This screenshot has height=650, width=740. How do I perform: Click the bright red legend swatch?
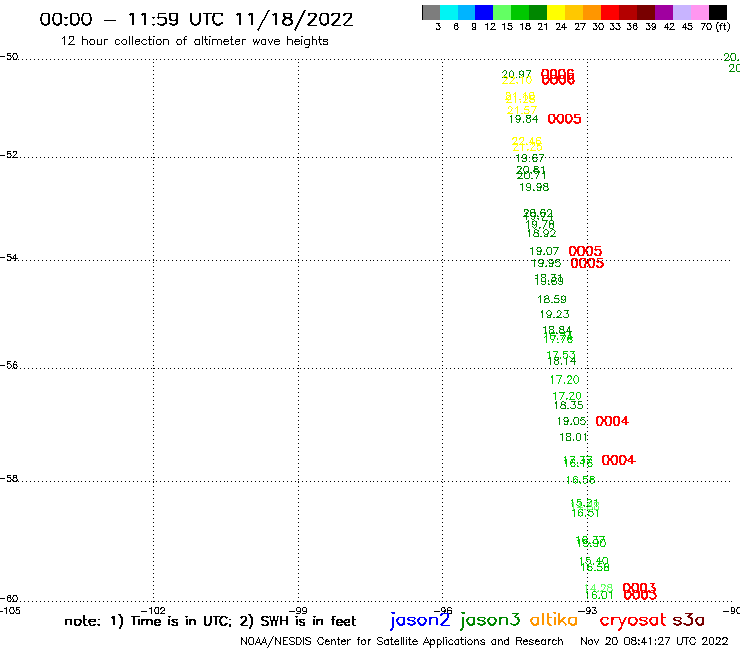coord(610,12)
